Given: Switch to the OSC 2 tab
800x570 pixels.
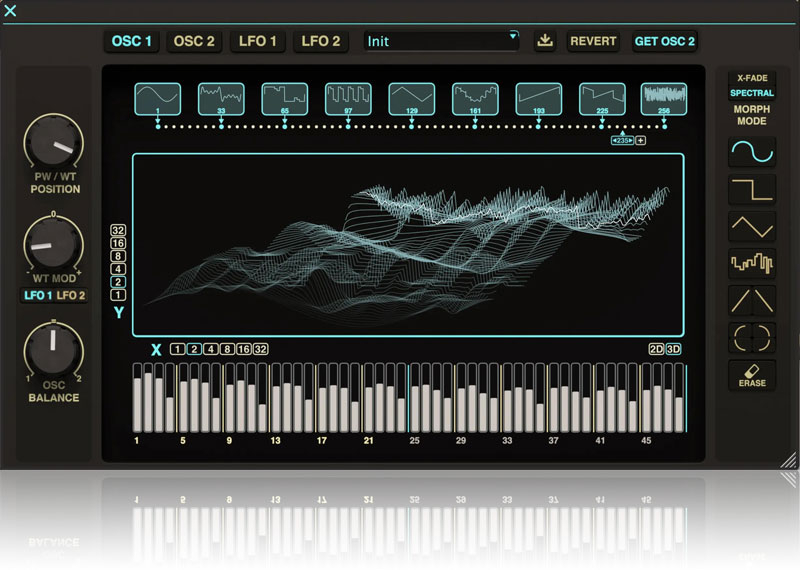Looking at the screenshot, I should coord(194,41).
